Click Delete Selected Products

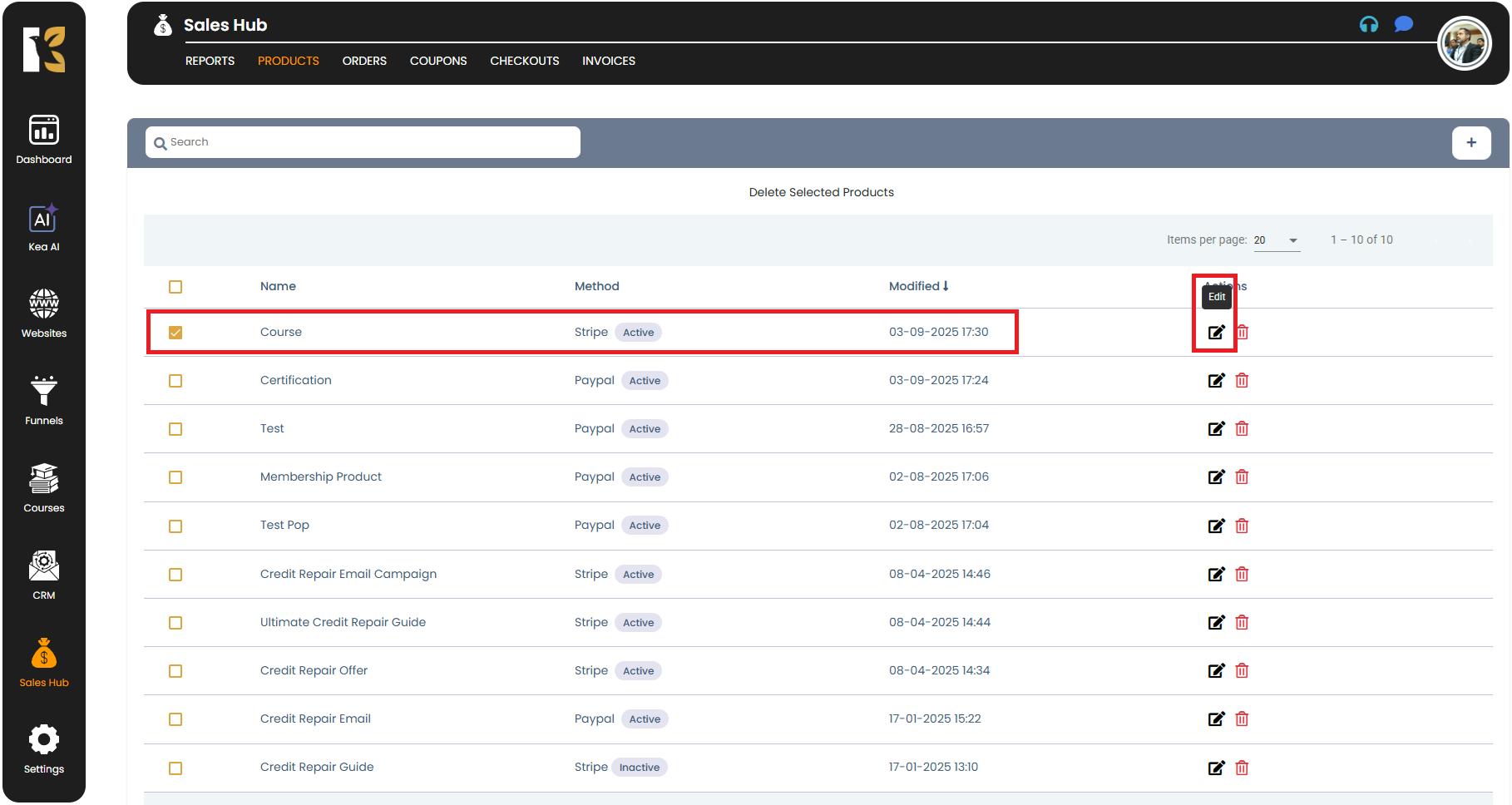click(x=821, y=192)
